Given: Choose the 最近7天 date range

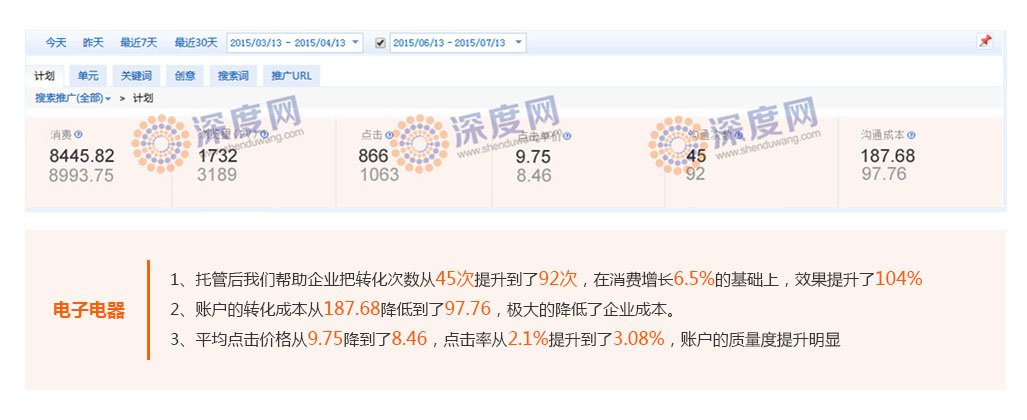Looking at the screenshot, I should point(138,43).
